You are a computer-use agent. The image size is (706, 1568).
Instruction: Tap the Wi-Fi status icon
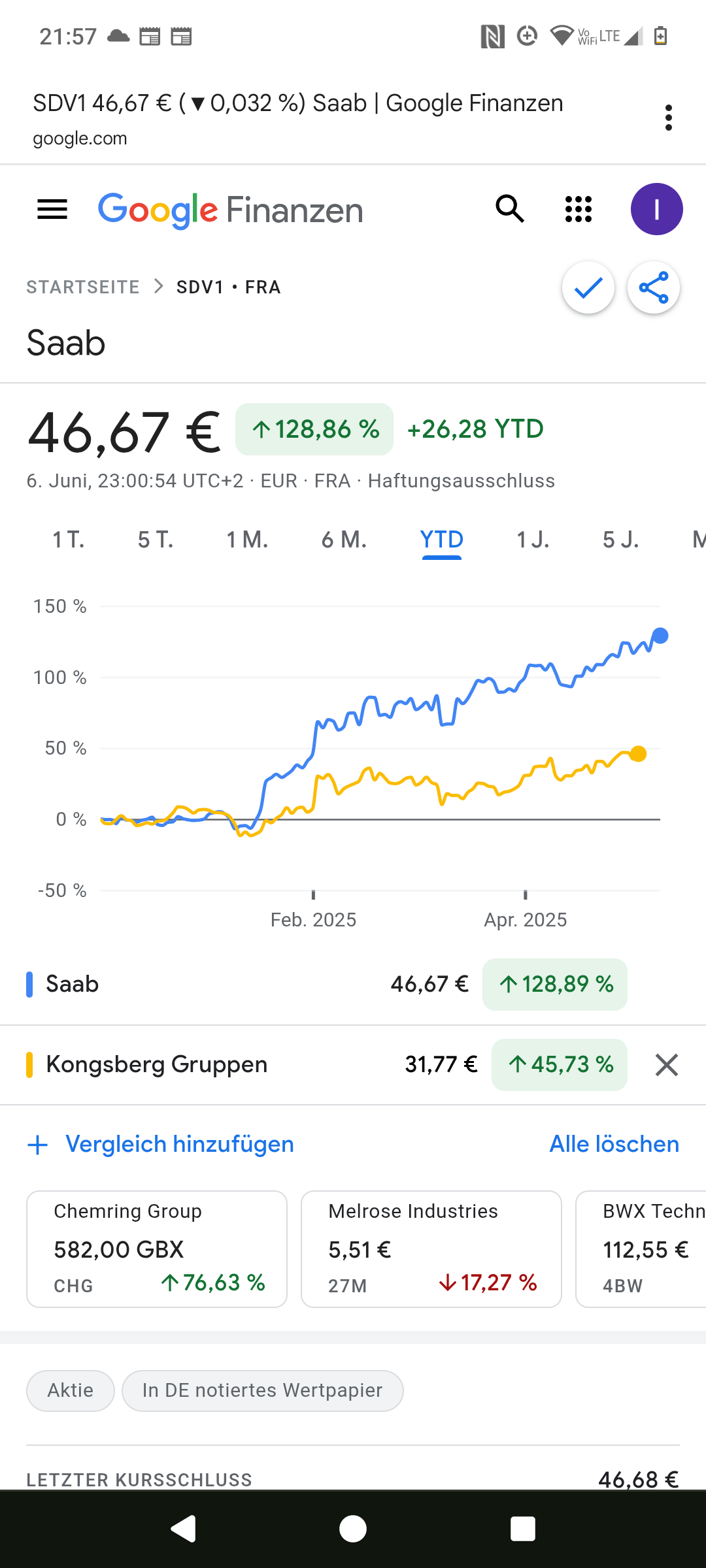[562, 36]
